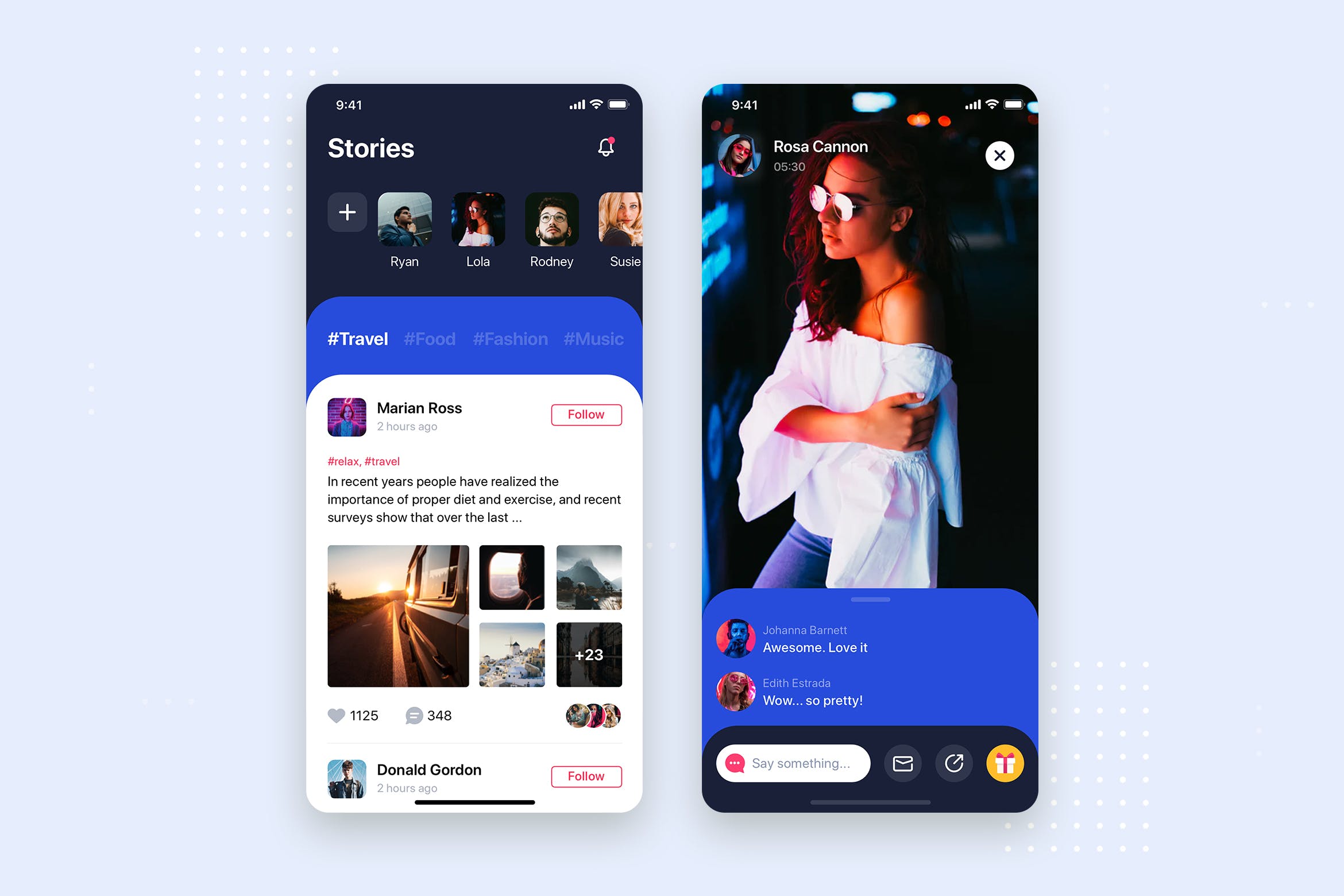Screen dimensions: 1344x896
Task: Tap the close story button
Action: (x=998, y=155)
